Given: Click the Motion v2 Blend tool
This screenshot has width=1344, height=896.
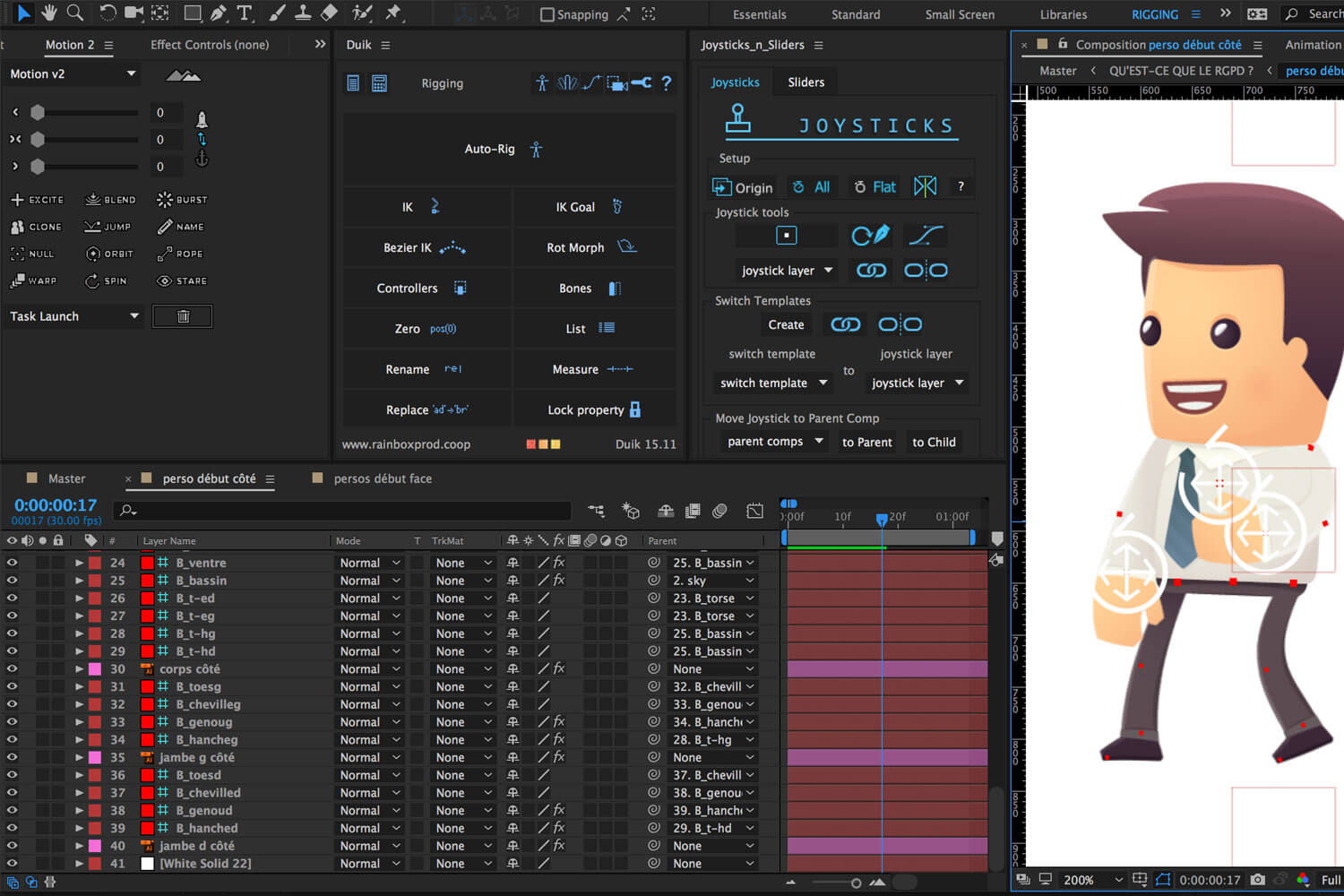Looking at the screenshot, I should (x=110, y=200).
